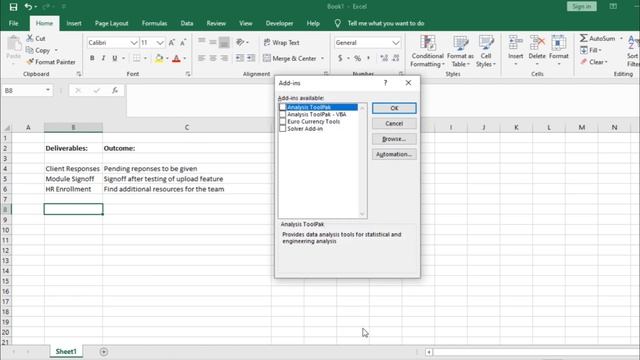The width and height of the screenshot is (640, 360).
Task: Check Analysis ToolPak - VBA checkbox
Action: click(282, 114)
